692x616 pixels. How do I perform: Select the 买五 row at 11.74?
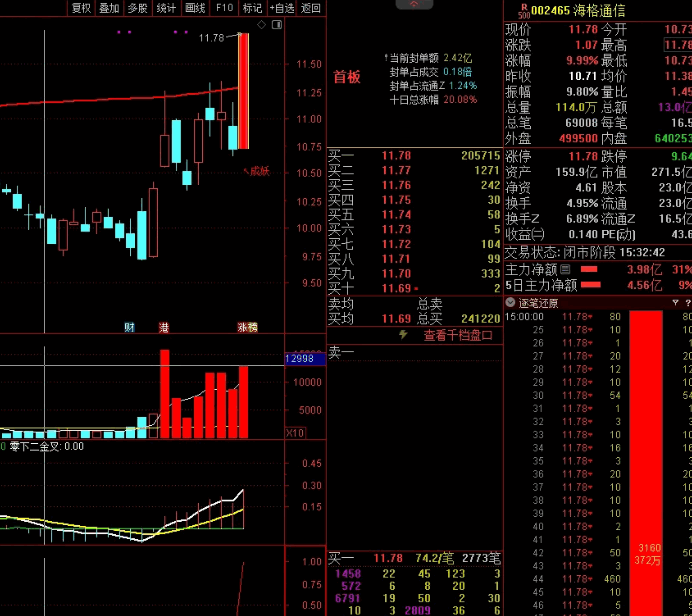(414, 215)
